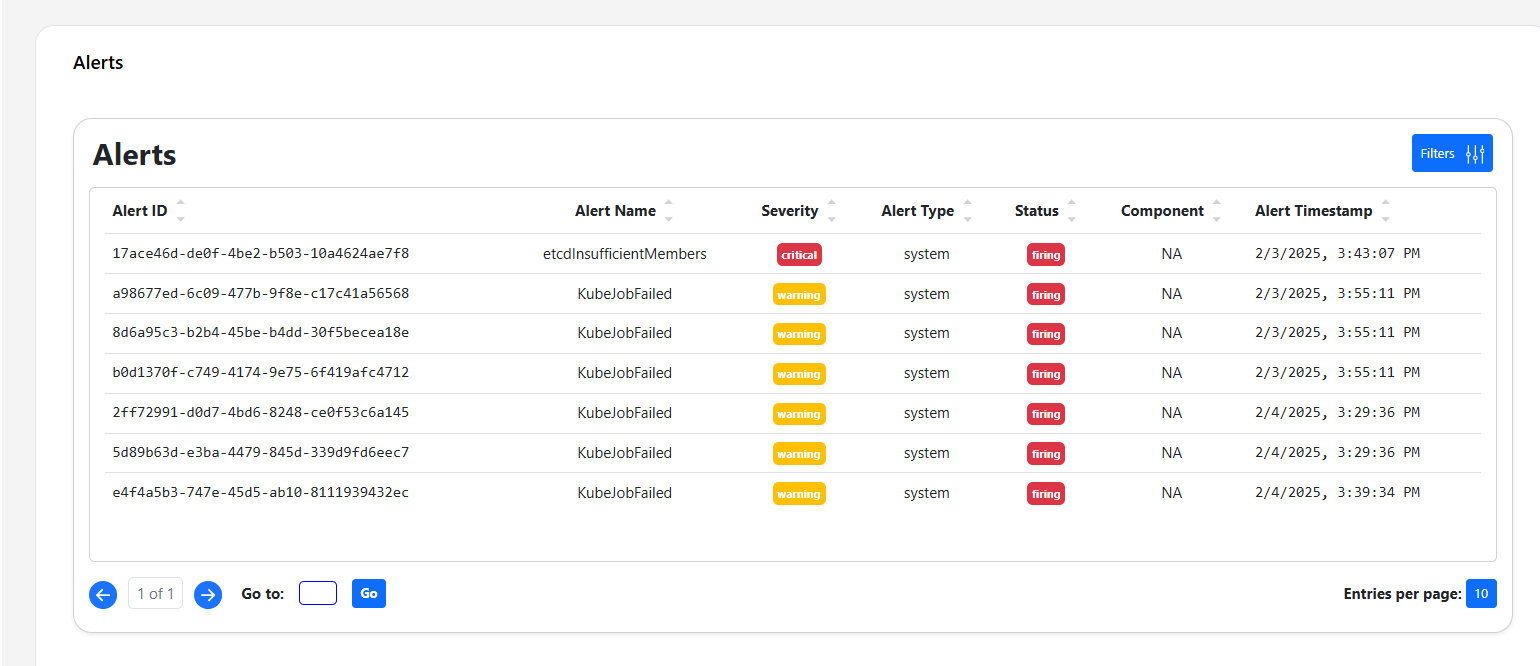Click the critical severity badge

coord(799,255)
